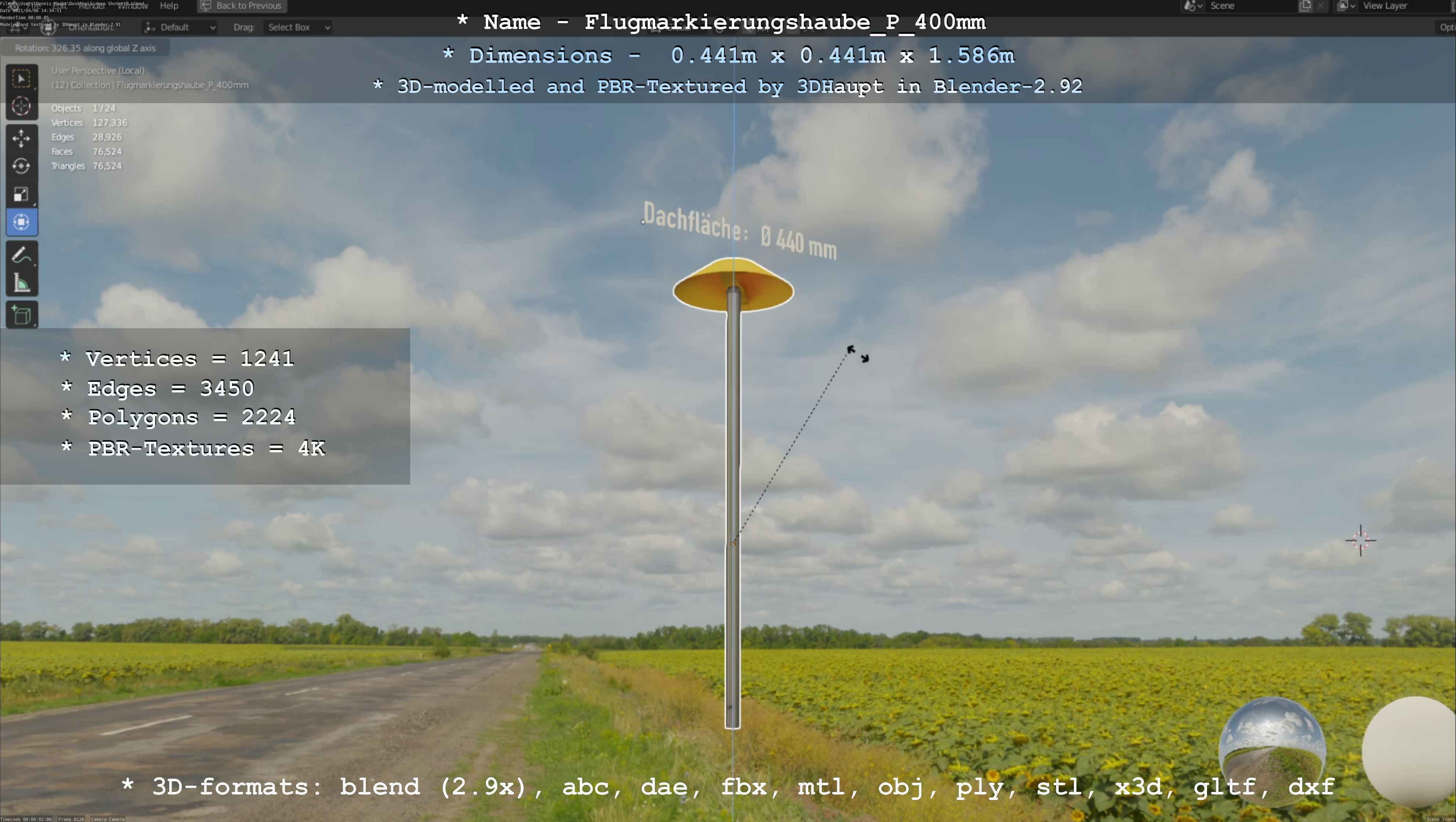Activate the Measure ruler tool
The height and width of the screenshot is (822, 1456).
click(x=21, y=283)
